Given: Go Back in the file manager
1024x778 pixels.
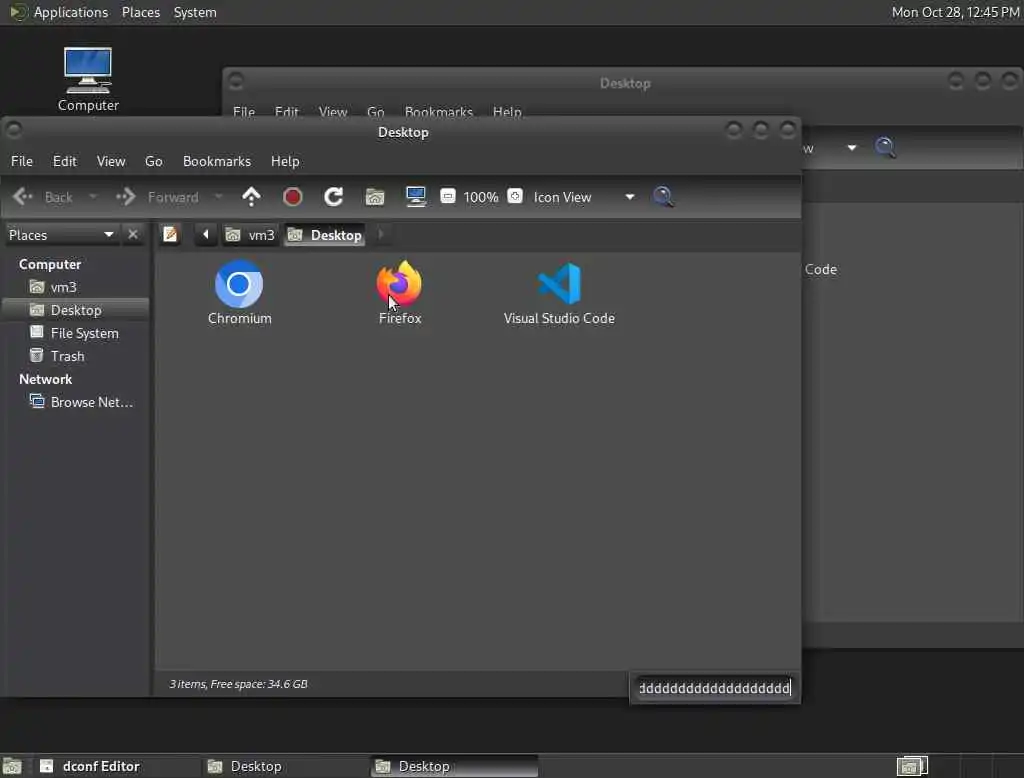Looking at the screenshot, I should click(43, 197).
